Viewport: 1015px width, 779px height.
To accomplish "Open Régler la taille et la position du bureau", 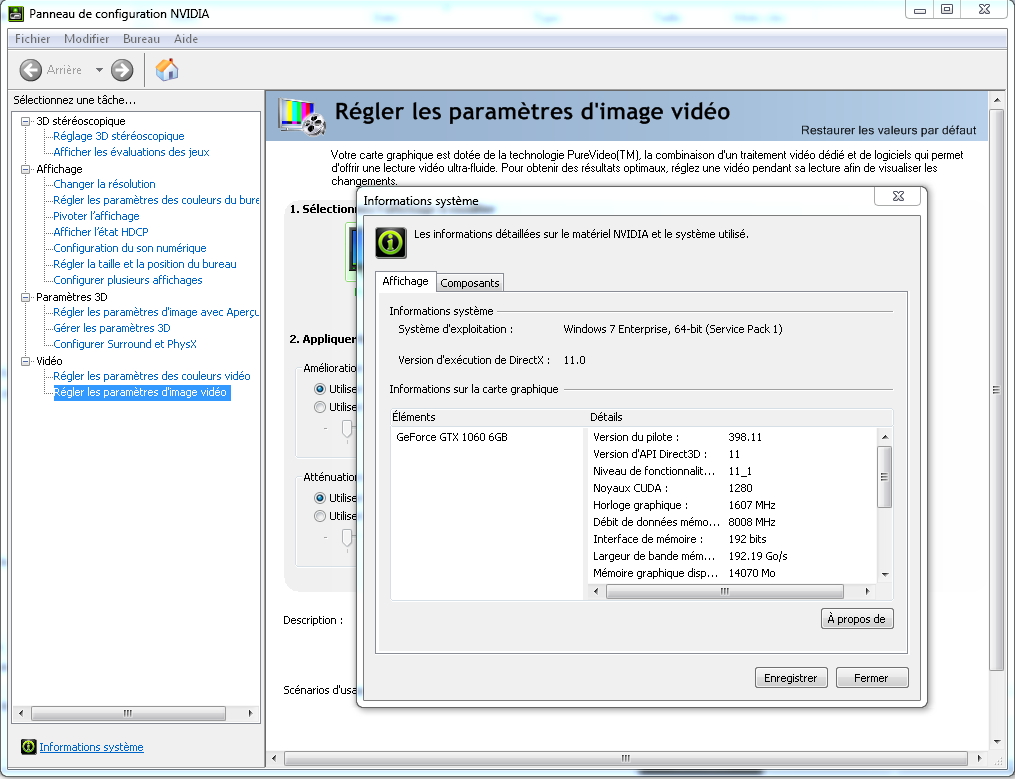I will (144, 264).
